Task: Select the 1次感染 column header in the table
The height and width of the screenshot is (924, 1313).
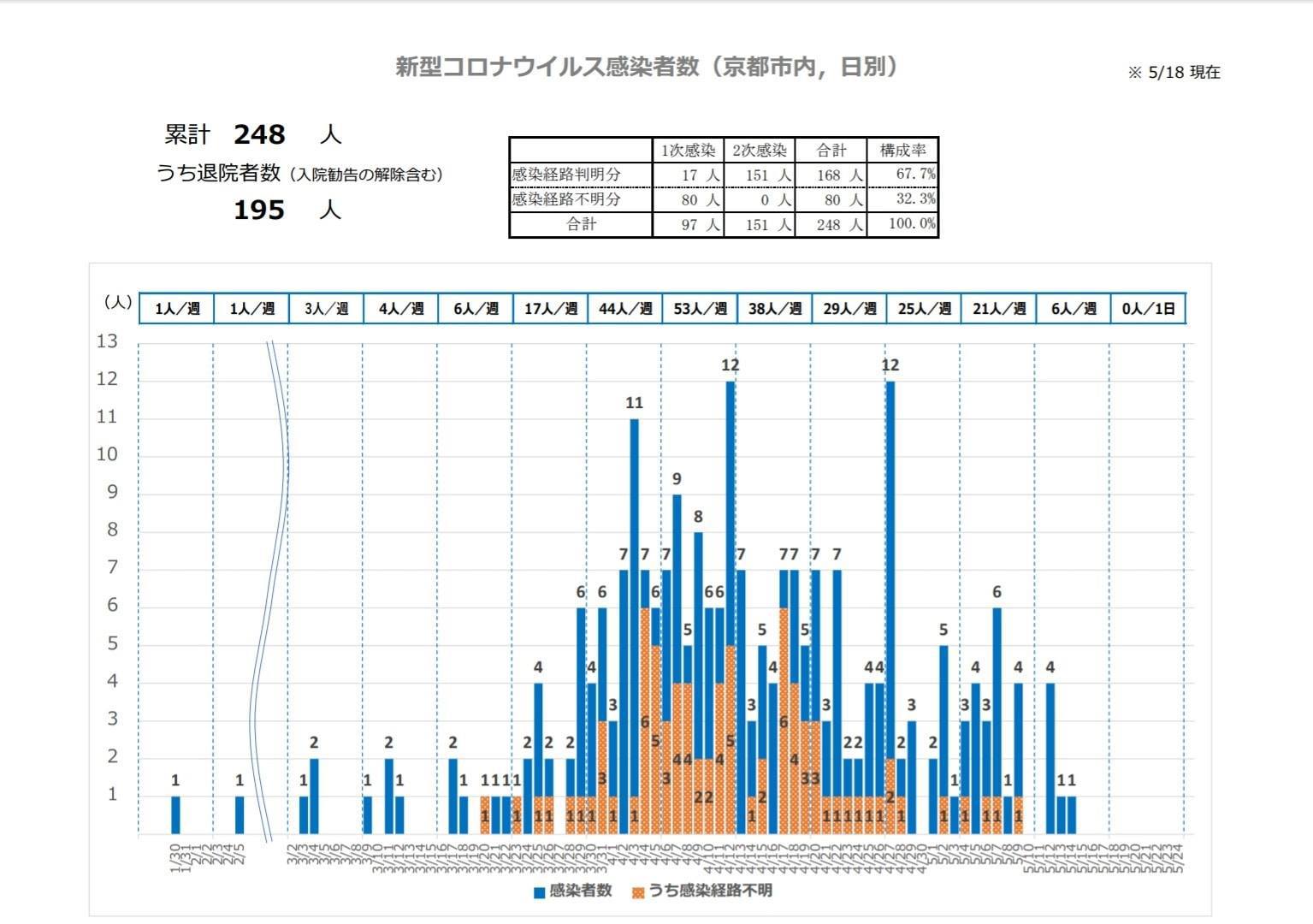Action: tap(688, 151)
